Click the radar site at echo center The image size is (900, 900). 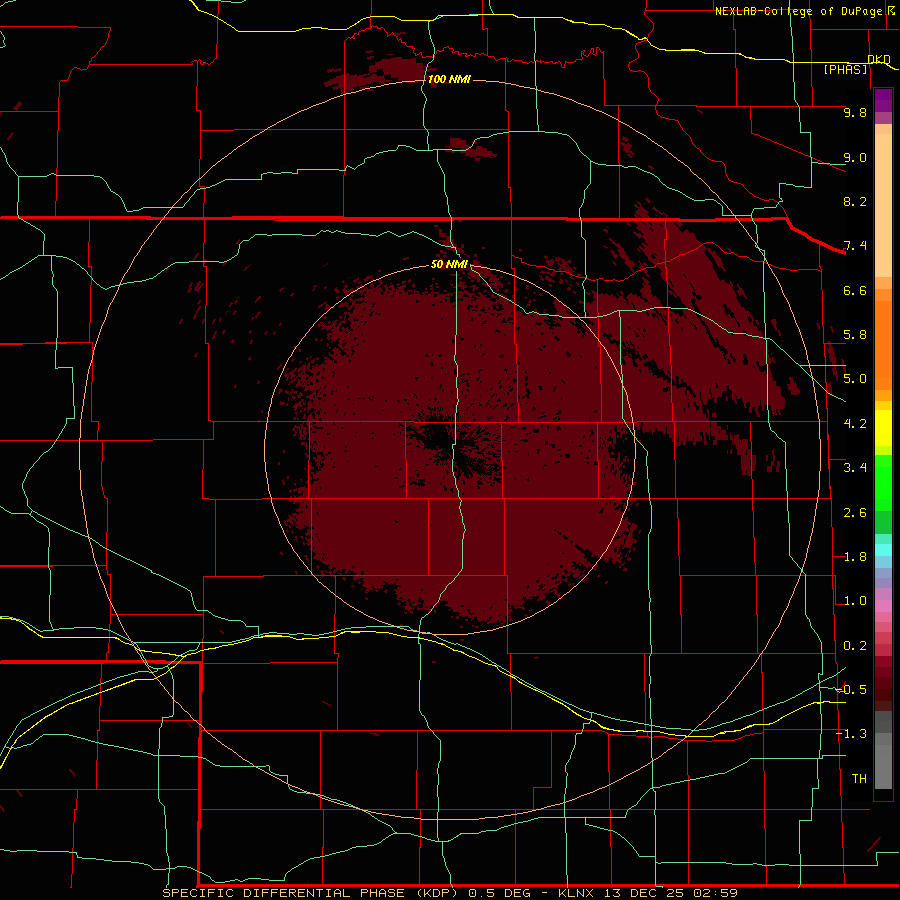451,449
